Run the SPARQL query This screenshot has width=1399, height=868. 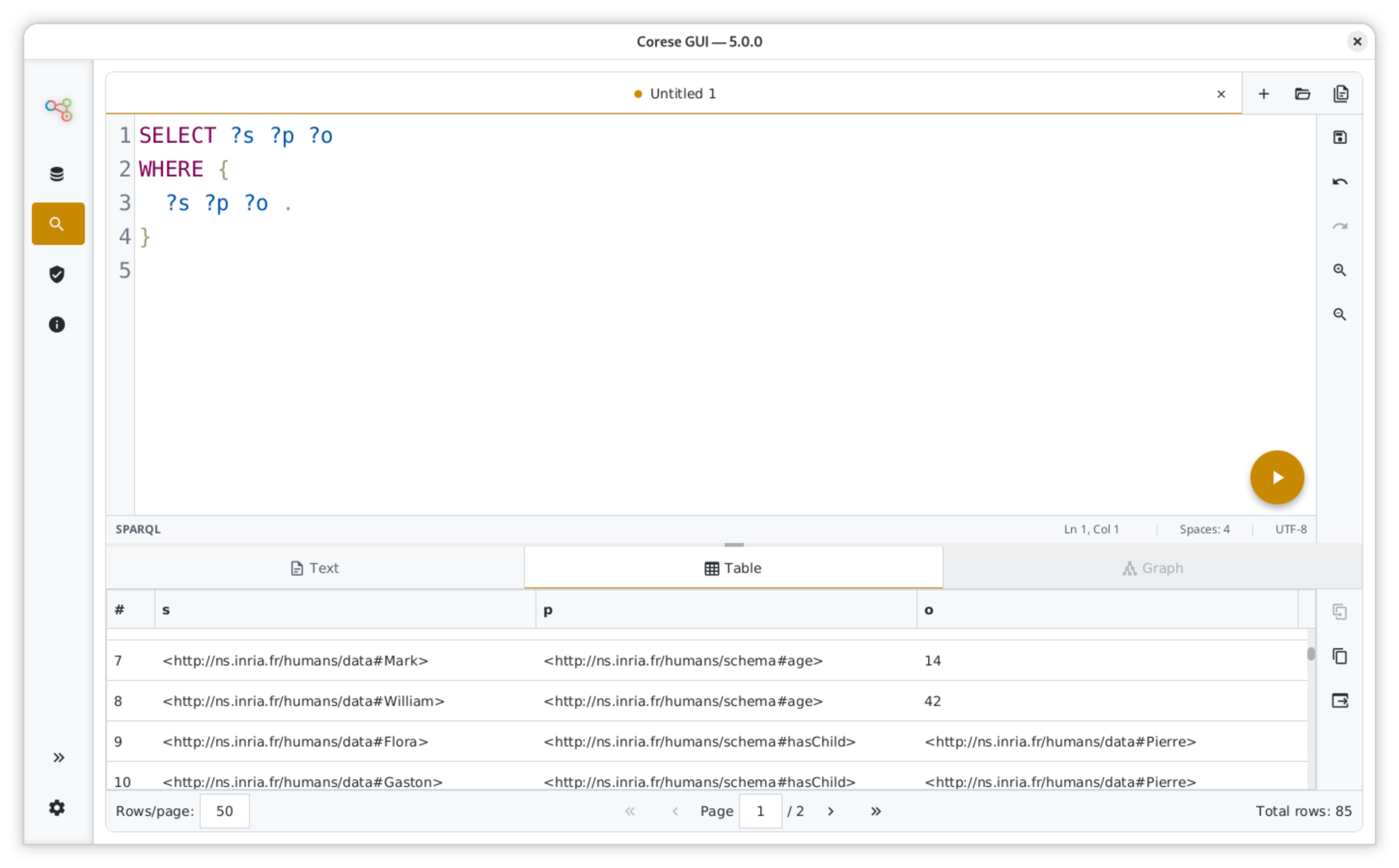tap(1277, 477)
